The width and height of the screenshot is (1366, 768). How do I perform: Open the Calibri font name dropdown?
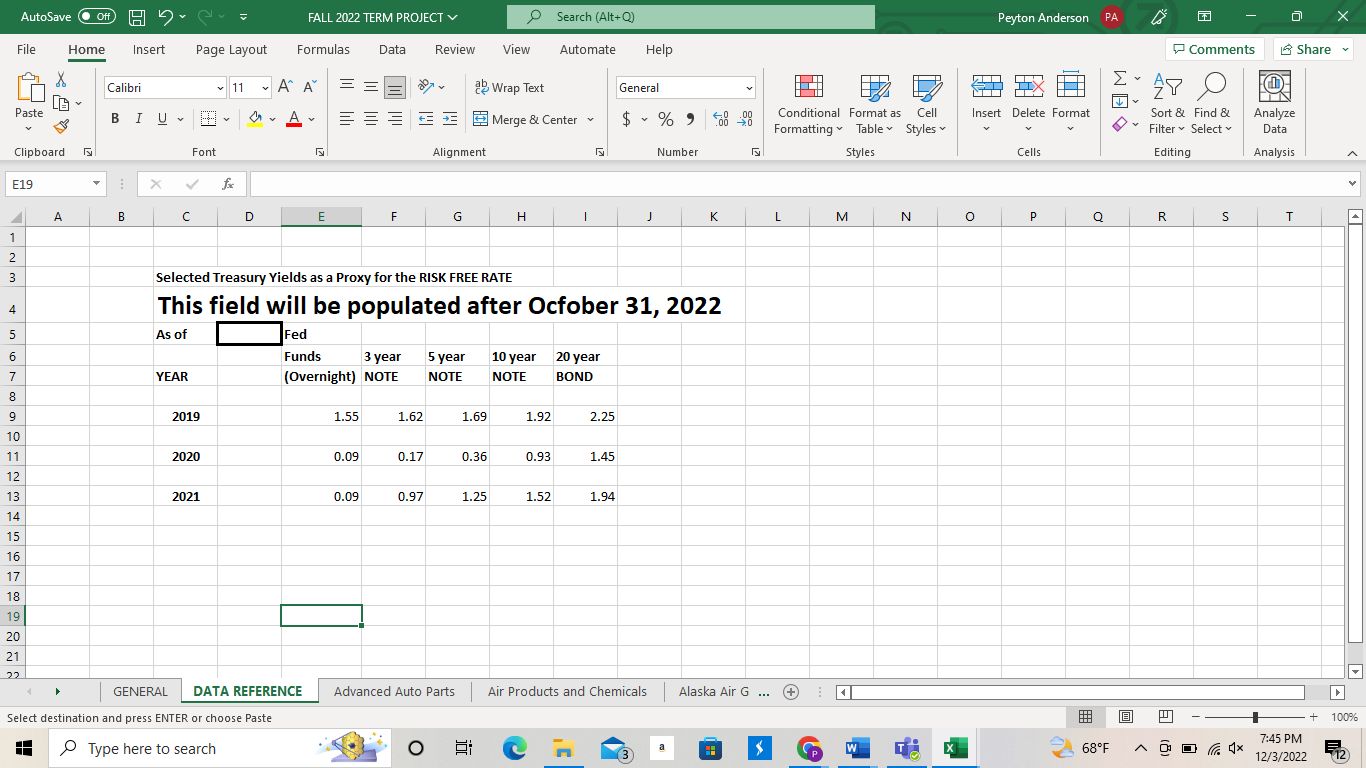pos(220,88)
